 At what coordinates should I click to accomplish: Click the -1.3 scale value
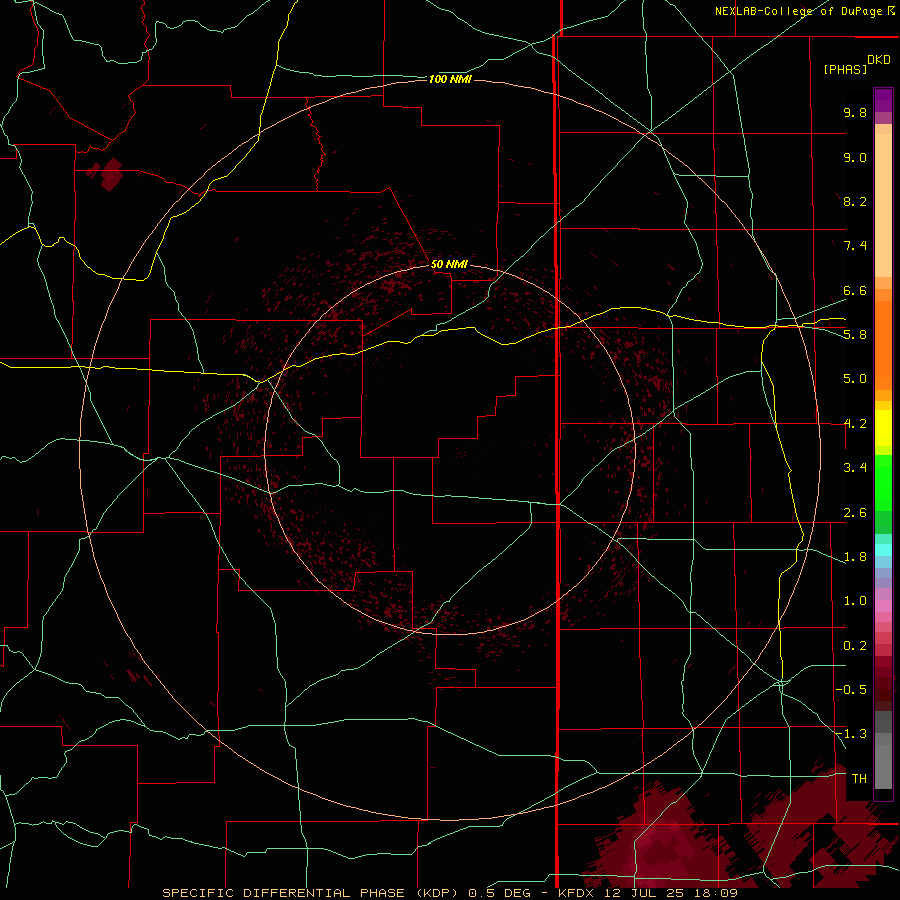click(x=851, y=734)
